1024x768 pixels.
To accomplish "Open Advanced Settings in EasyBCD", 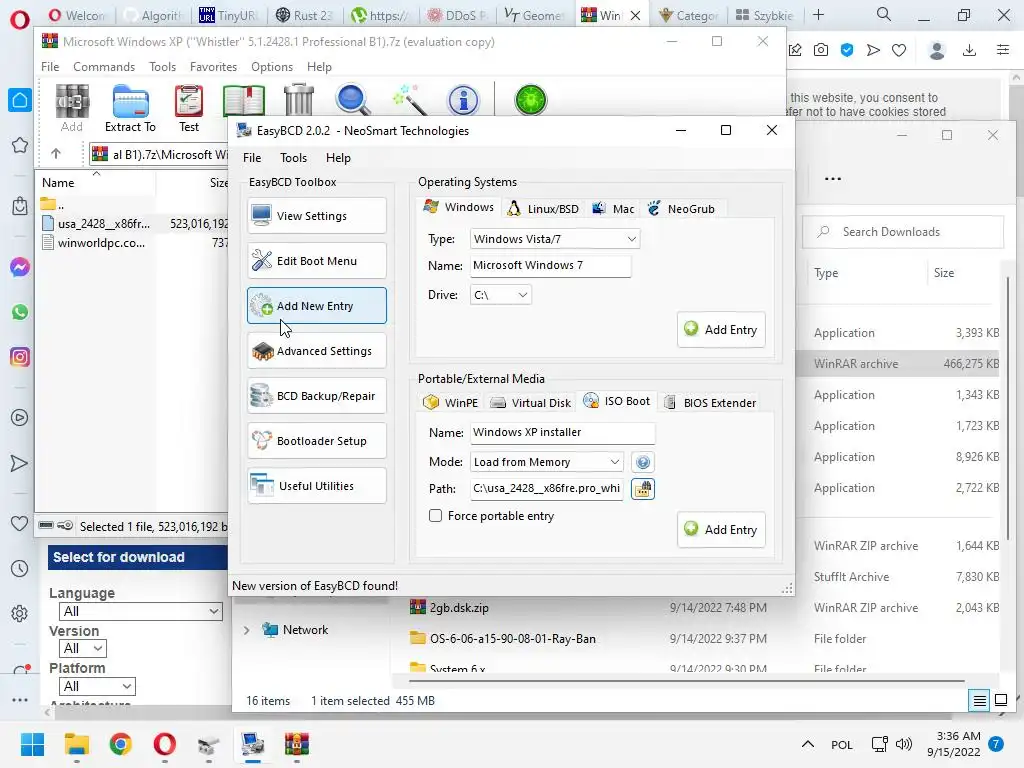I will pos(317,351).
